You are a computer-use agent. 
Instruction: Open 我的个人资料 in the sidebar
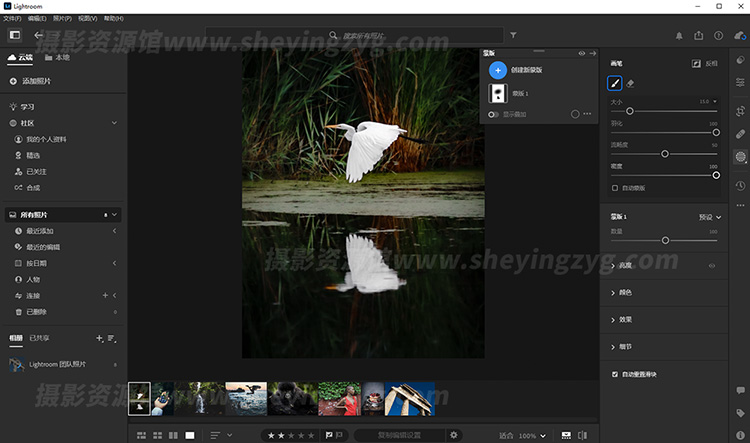[x=48, y=139]
